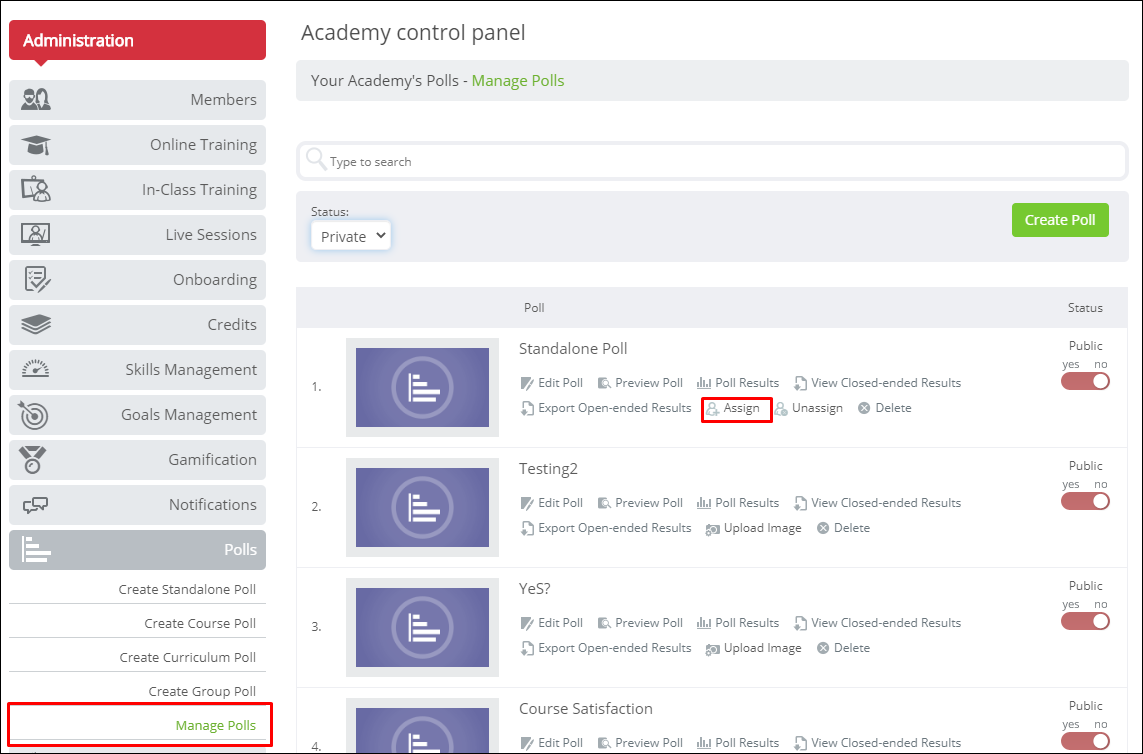
Task: Click the Credits stack icon
Action: (x=36, y=324)
